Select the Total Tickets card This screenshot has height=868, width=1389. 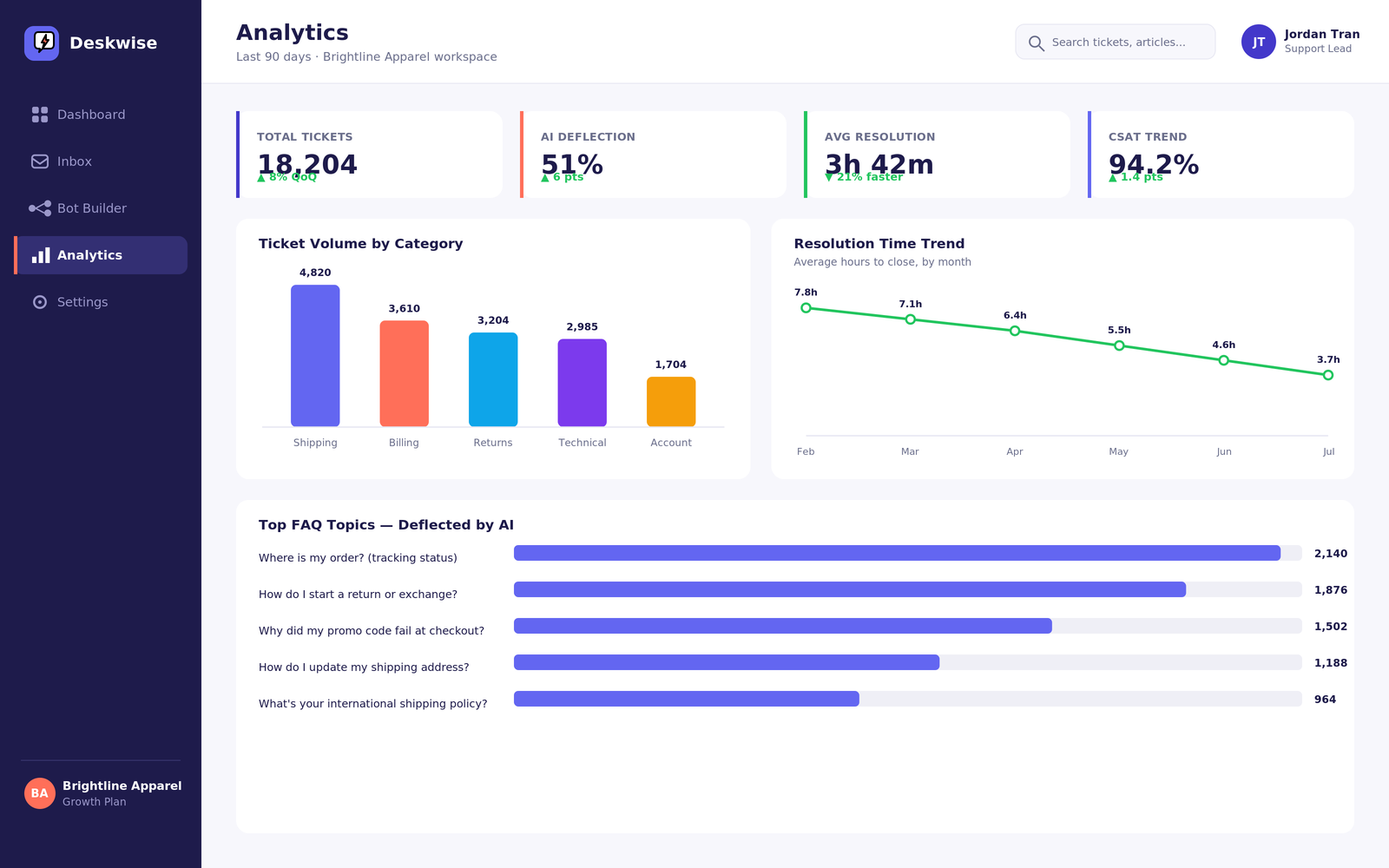(369, 155)
